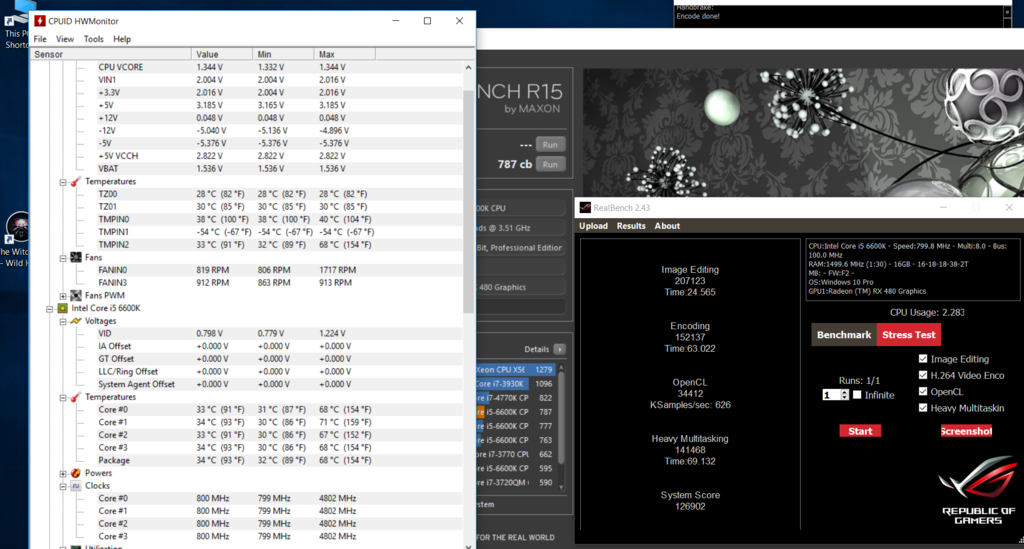
Task: Switch to RealBench Benchmark tab
Action: pos(844,335)
